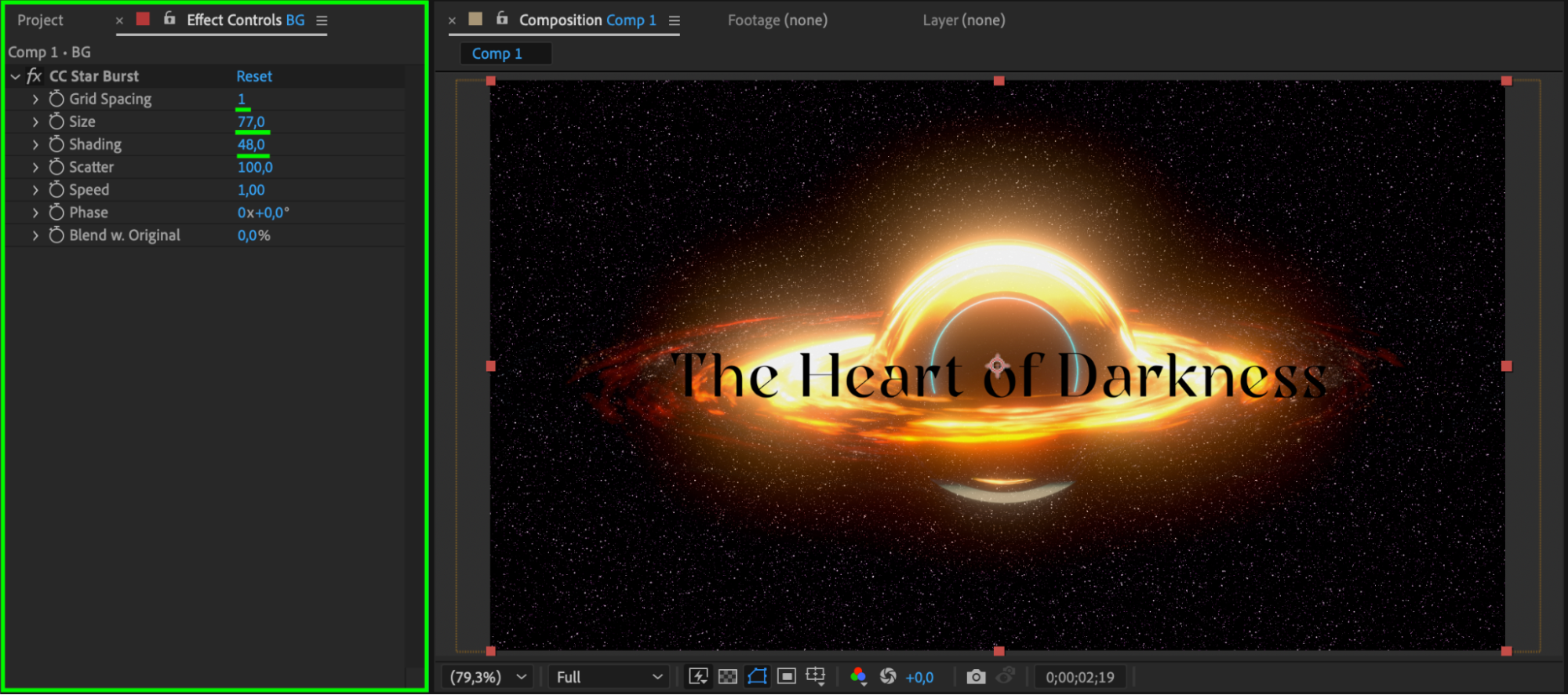Click the Take Snapshot camera icon

(976, 676)
